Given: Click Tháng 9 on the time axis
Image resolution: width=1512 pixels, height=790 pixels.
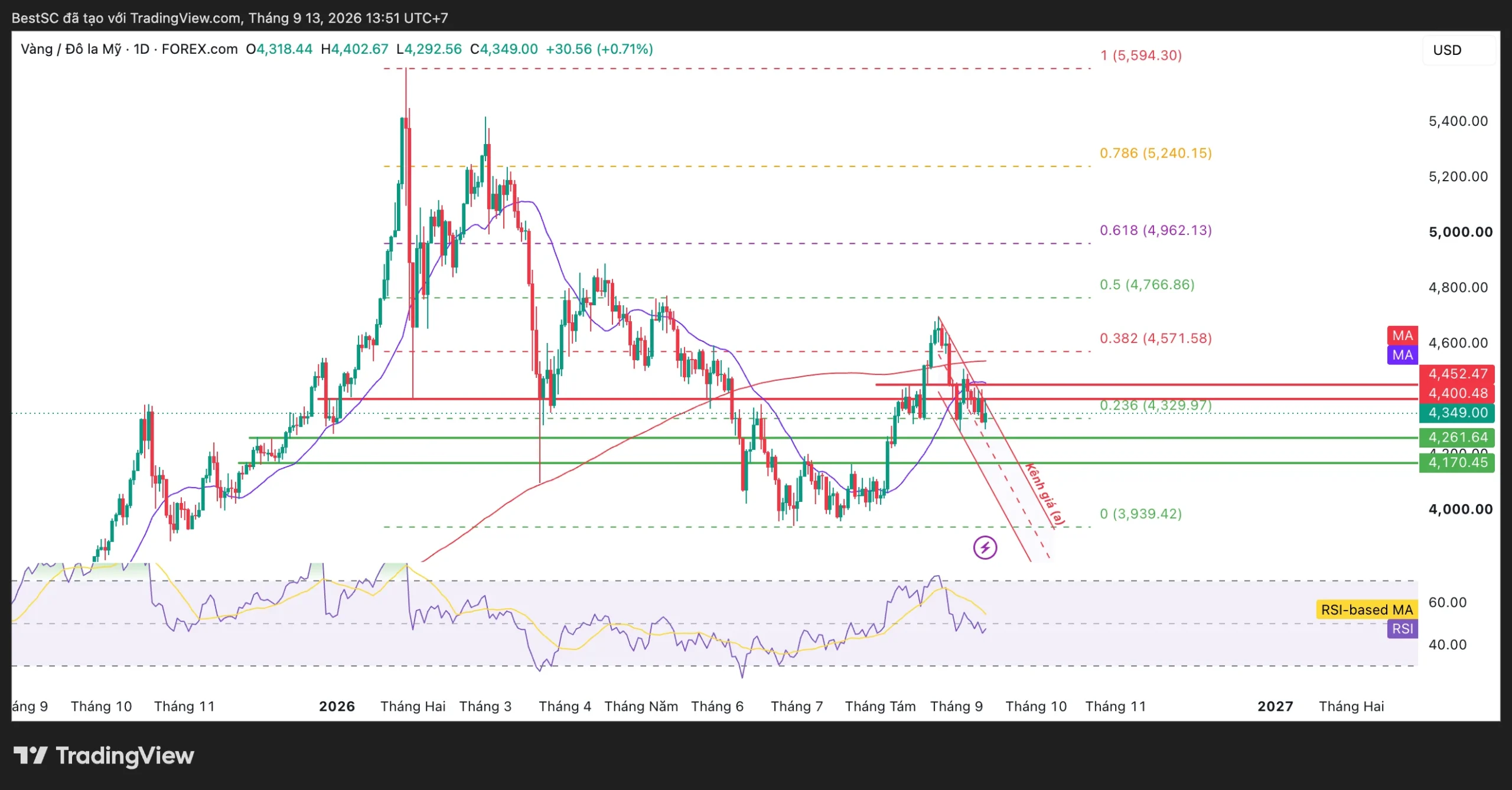Looking at the screenshot, I should point(956,706).
